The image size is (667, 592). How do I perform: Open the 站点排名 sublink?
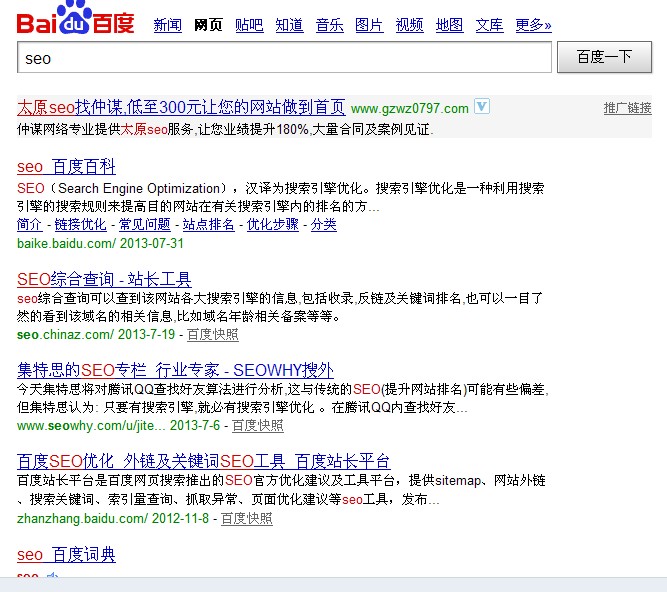pyautogui.click(x=208, y=224)
